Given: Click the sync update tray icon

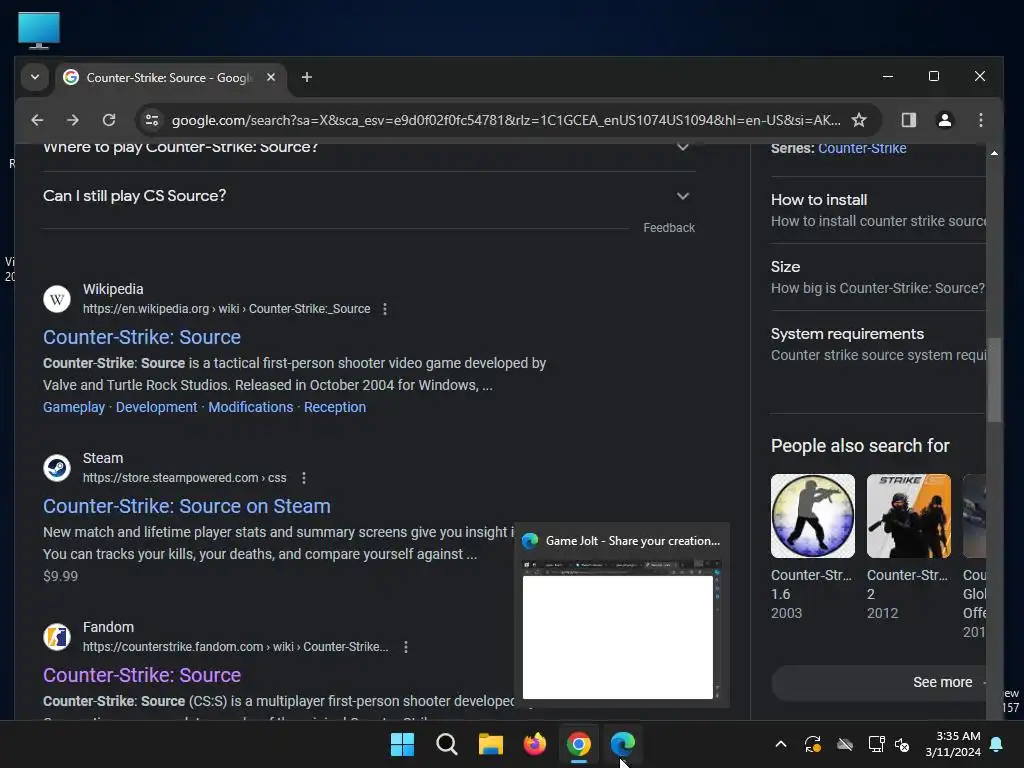Looking at the screenshot, I should tap(812, 744).
